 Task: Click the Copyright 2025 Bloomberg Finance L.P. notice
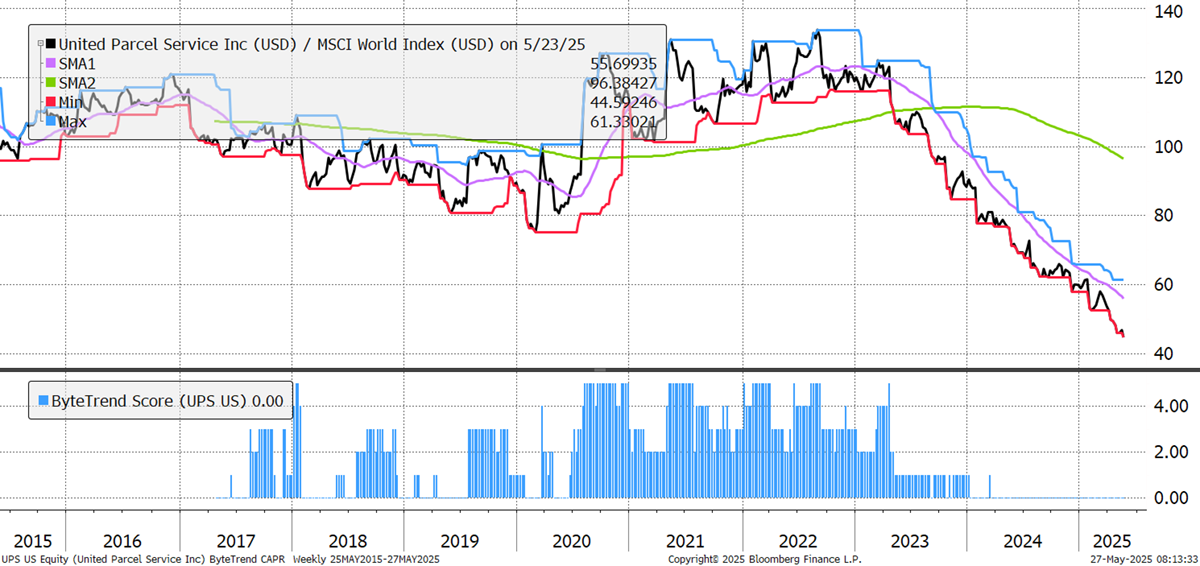pyautogui.click(x=764, y=559)
